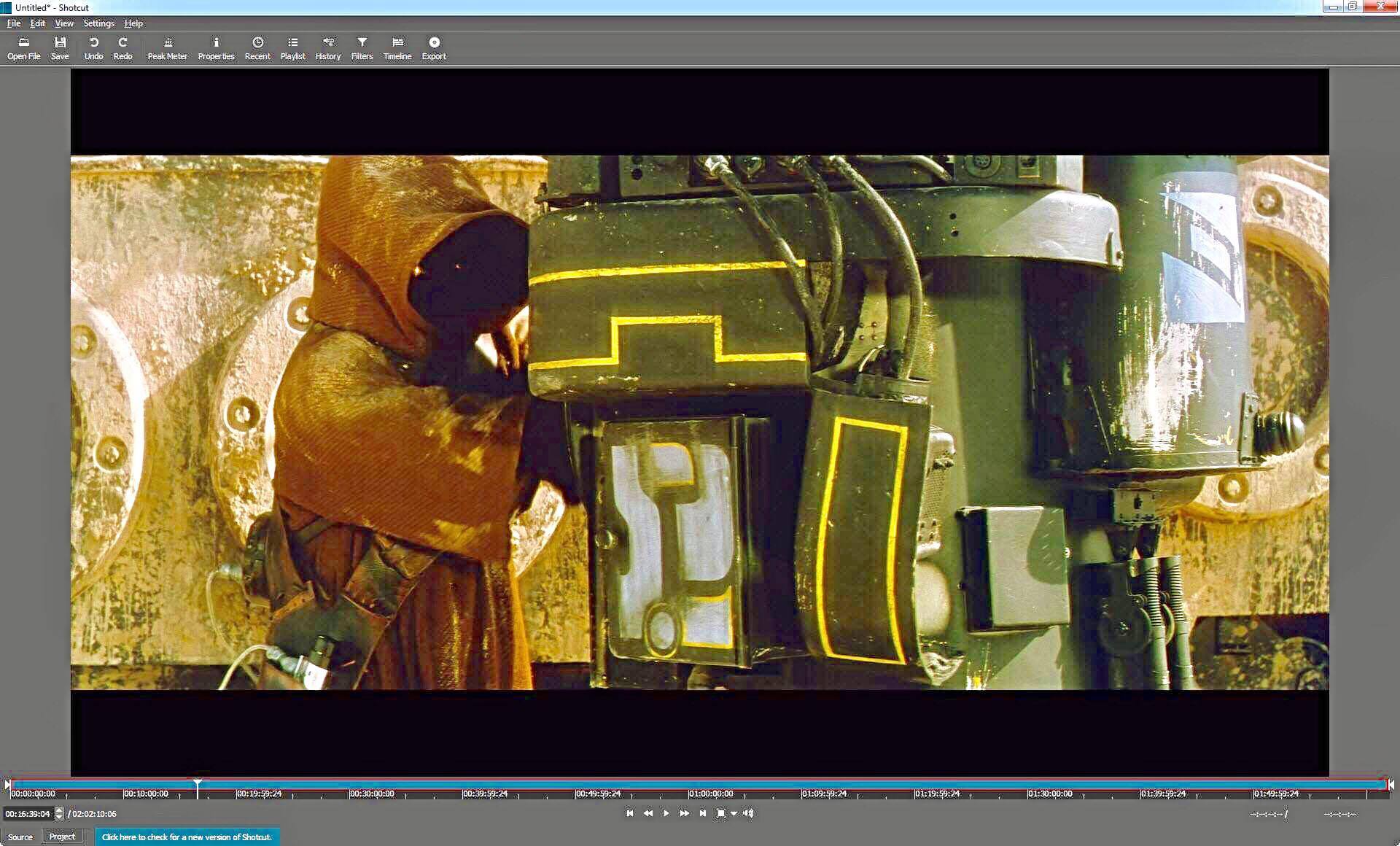
Task: Click the in-point marker at scrubber start
Action: [7, 785]
